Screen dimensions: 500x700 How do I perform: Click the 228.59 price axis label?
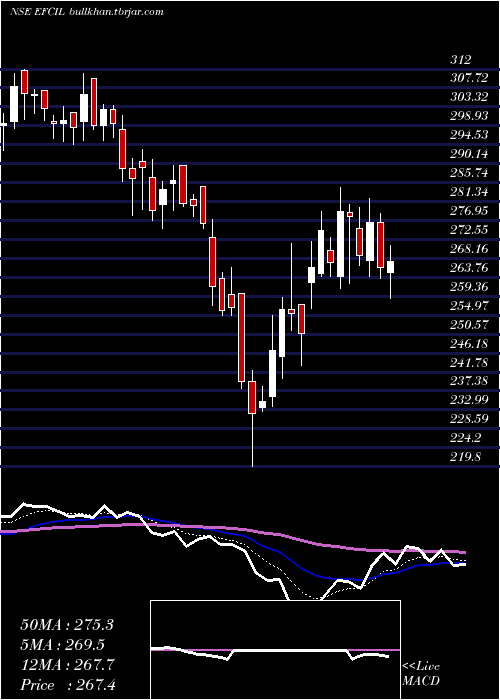coord(470,419)
